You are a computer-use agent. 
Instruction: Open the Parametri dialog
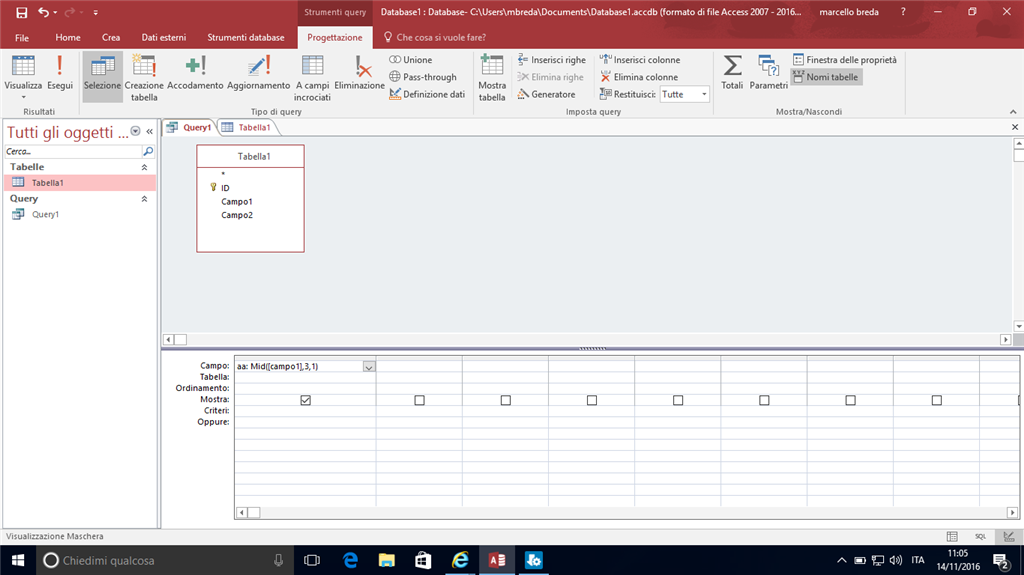click(769, 73)
